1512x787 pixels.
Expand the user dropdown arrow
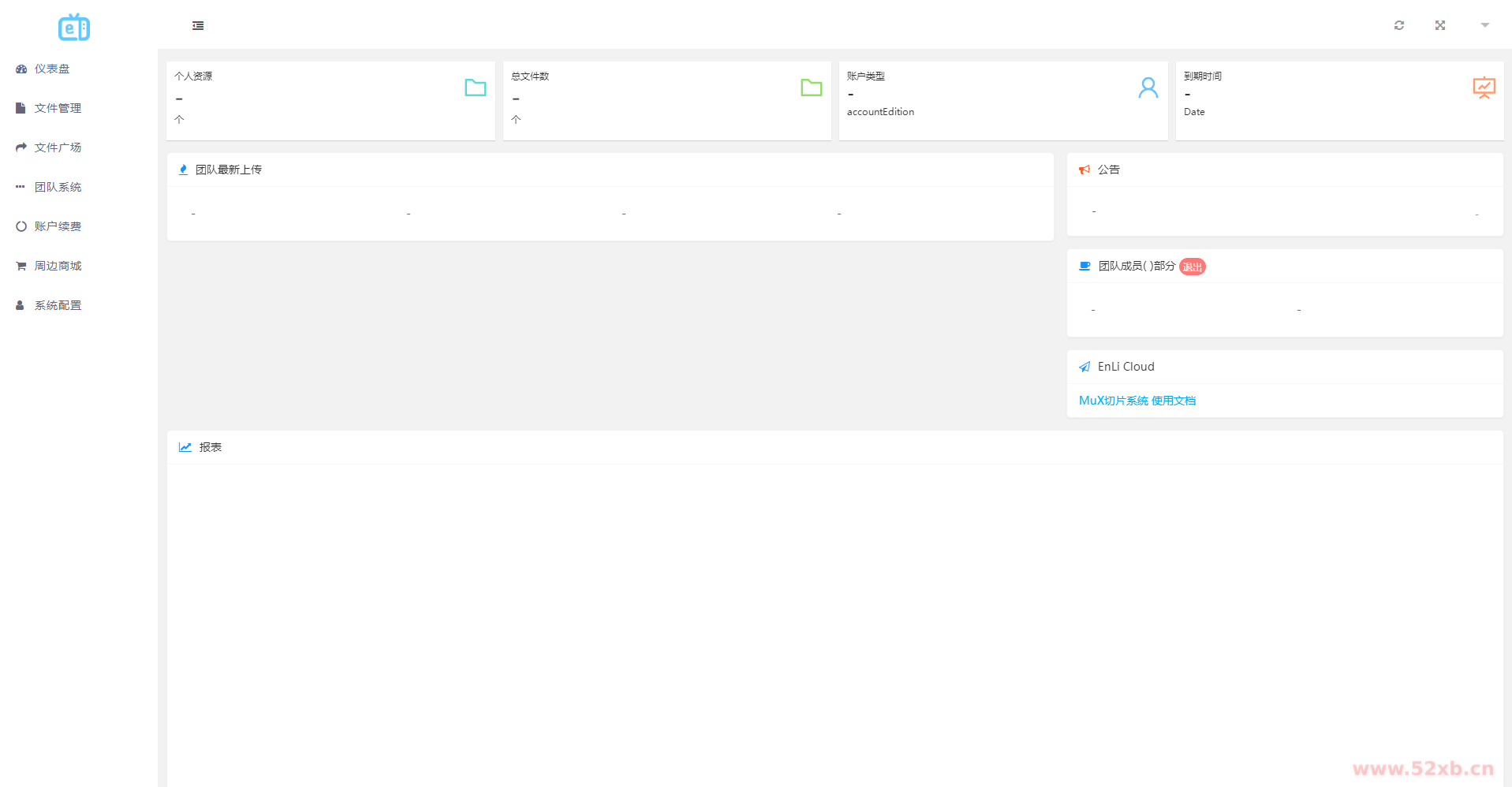click(1484, 25)
